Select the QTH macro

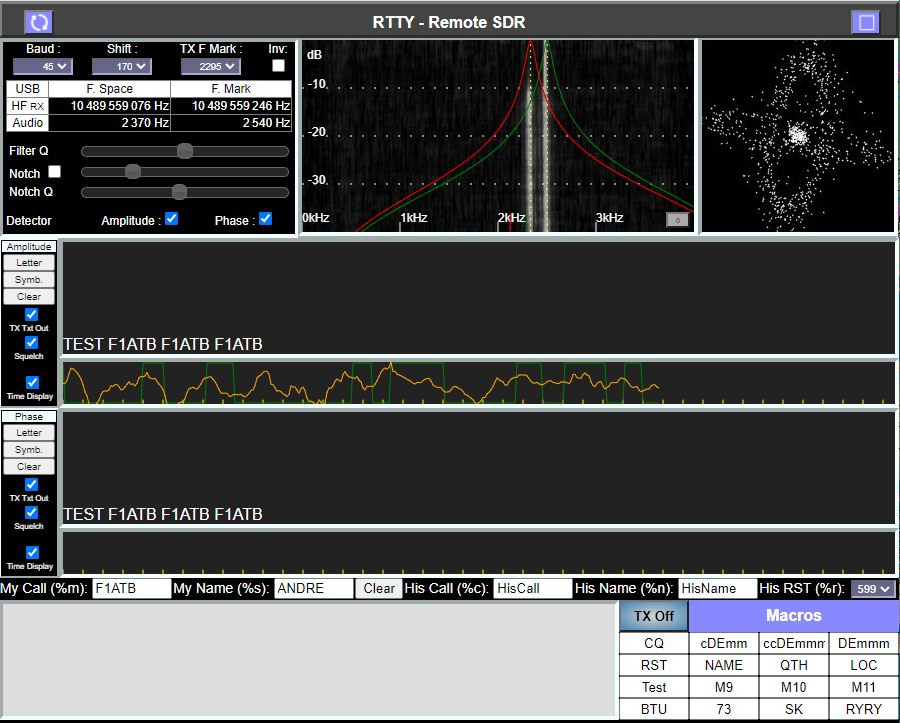[x=794, y=666]
